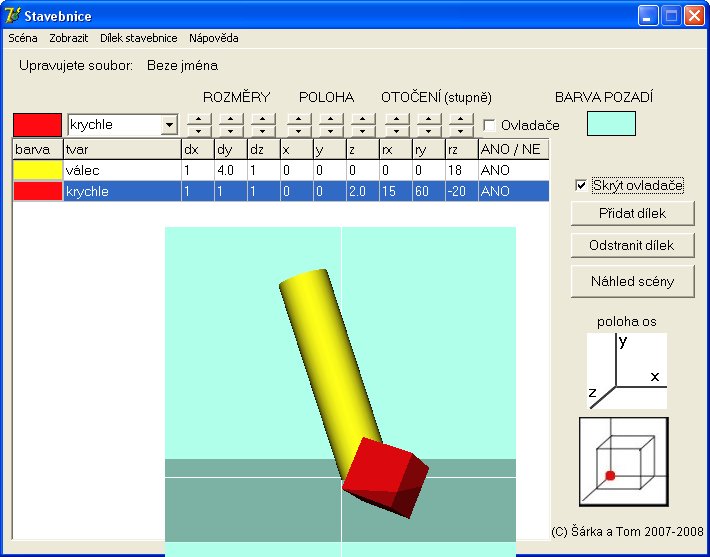
Task: Open the Scéna menu
Action: pos(23,38)
